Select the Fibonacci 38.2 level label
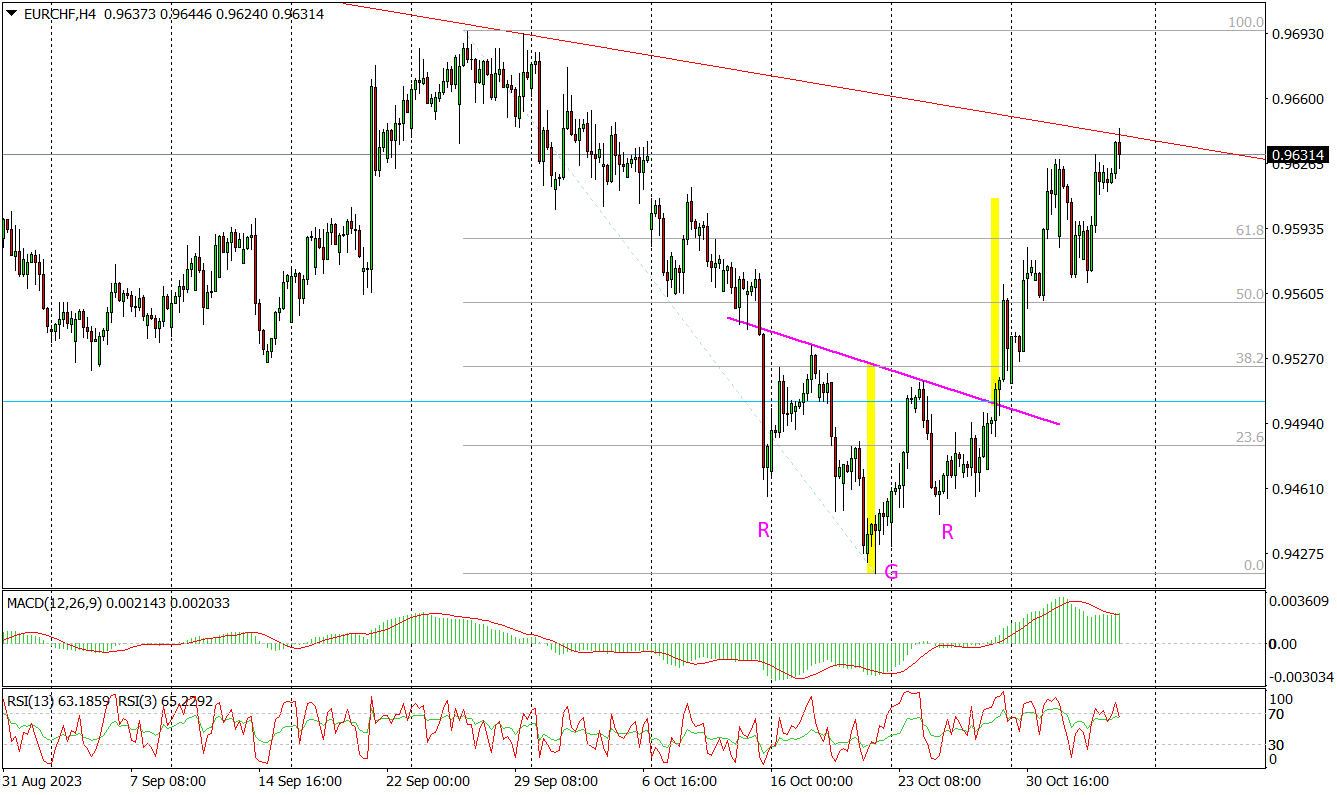 (1250, 358)
